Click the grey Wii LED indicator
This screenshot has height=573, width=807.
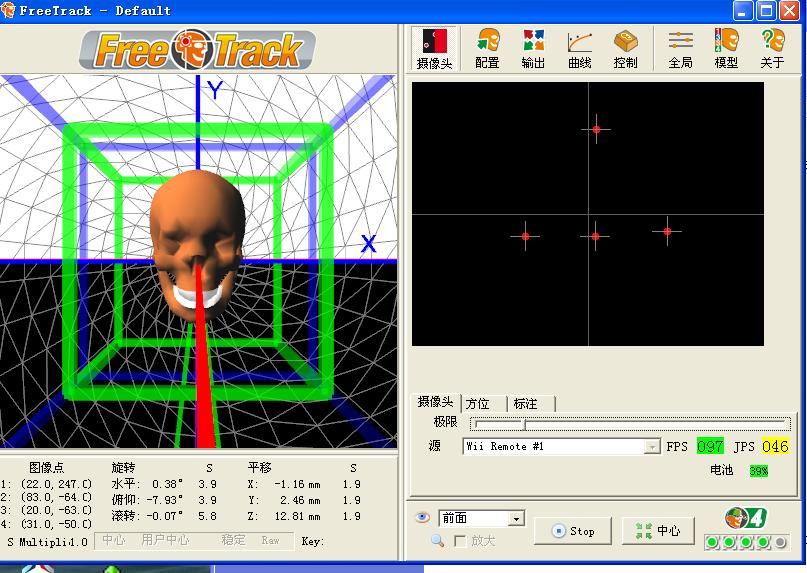[x=780, y=542]
